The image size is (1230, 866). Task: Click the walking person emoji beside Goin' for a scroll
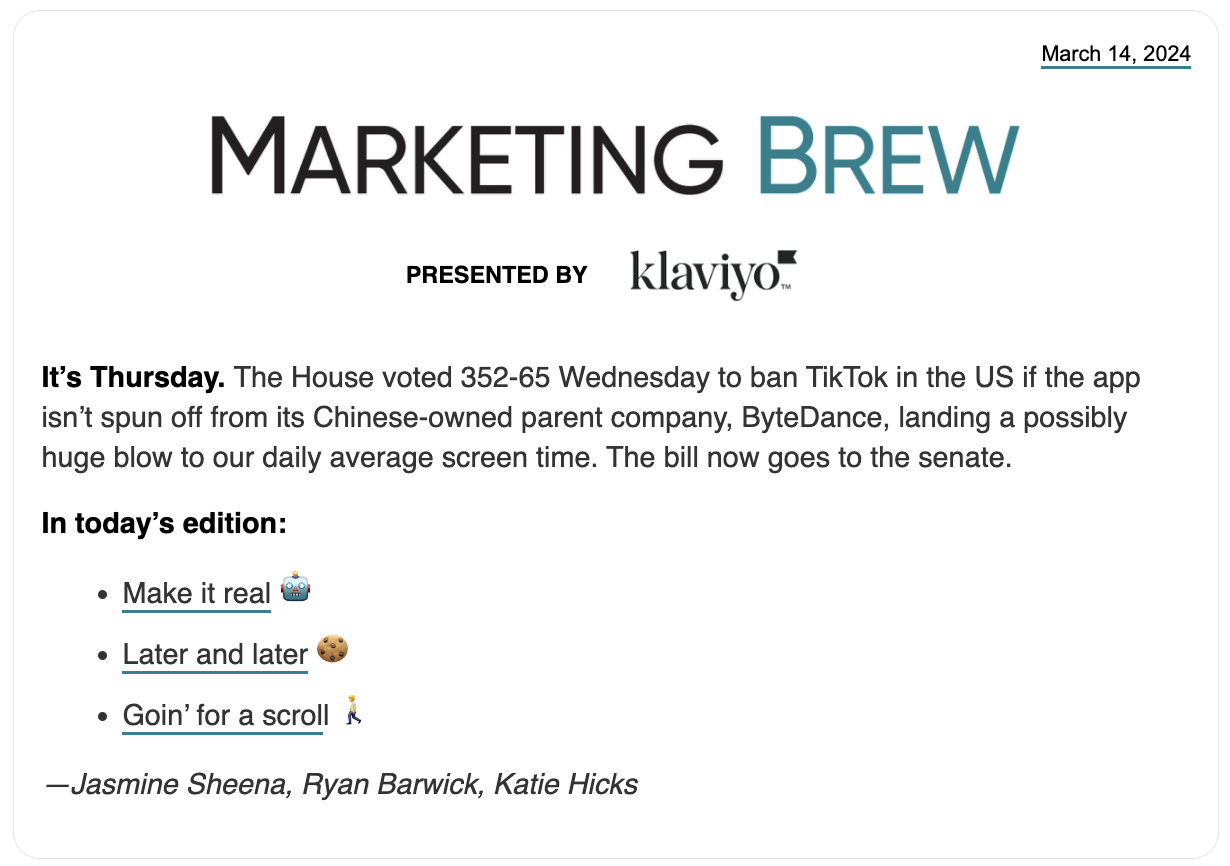351,711
